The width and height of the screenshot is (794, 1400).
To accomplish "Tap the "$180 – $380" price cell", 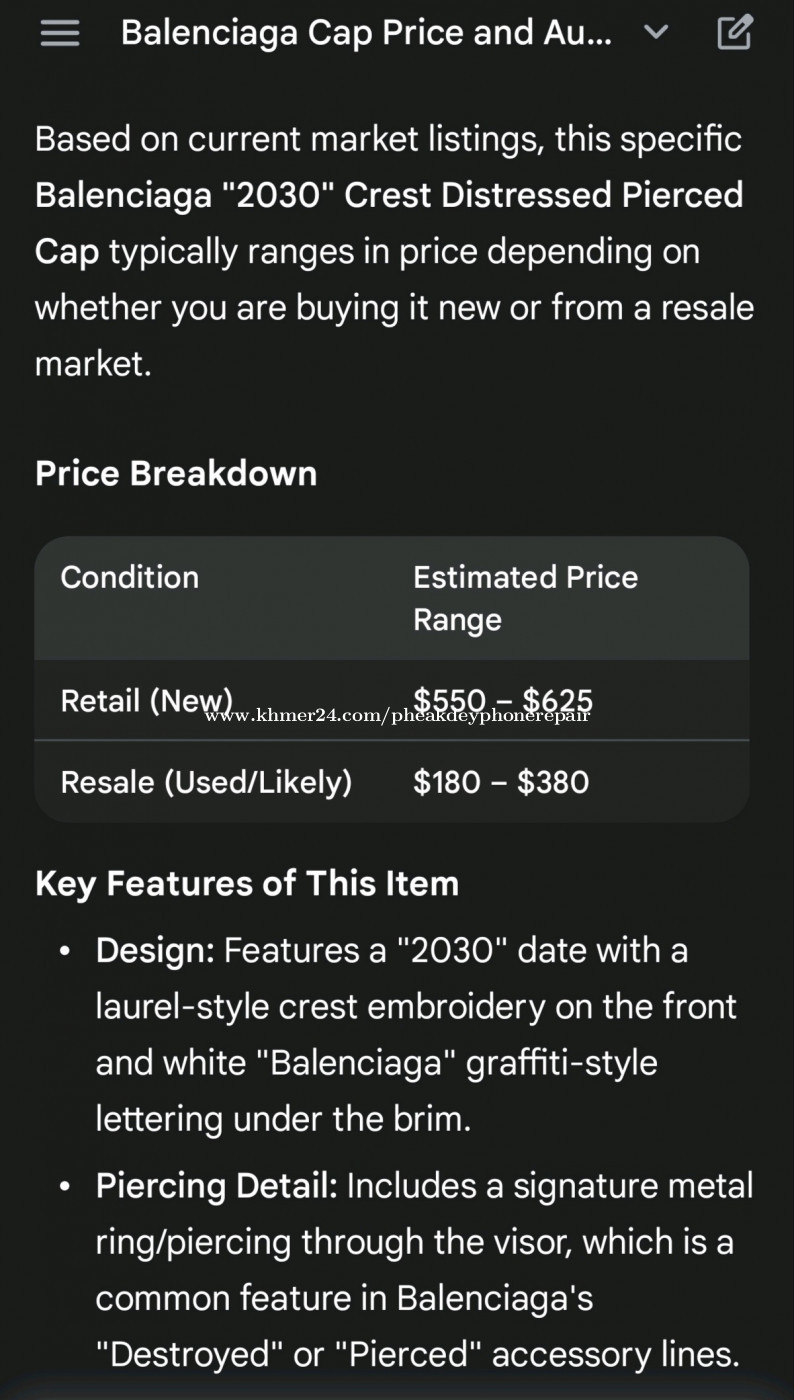I will click(x=501, y=781).
